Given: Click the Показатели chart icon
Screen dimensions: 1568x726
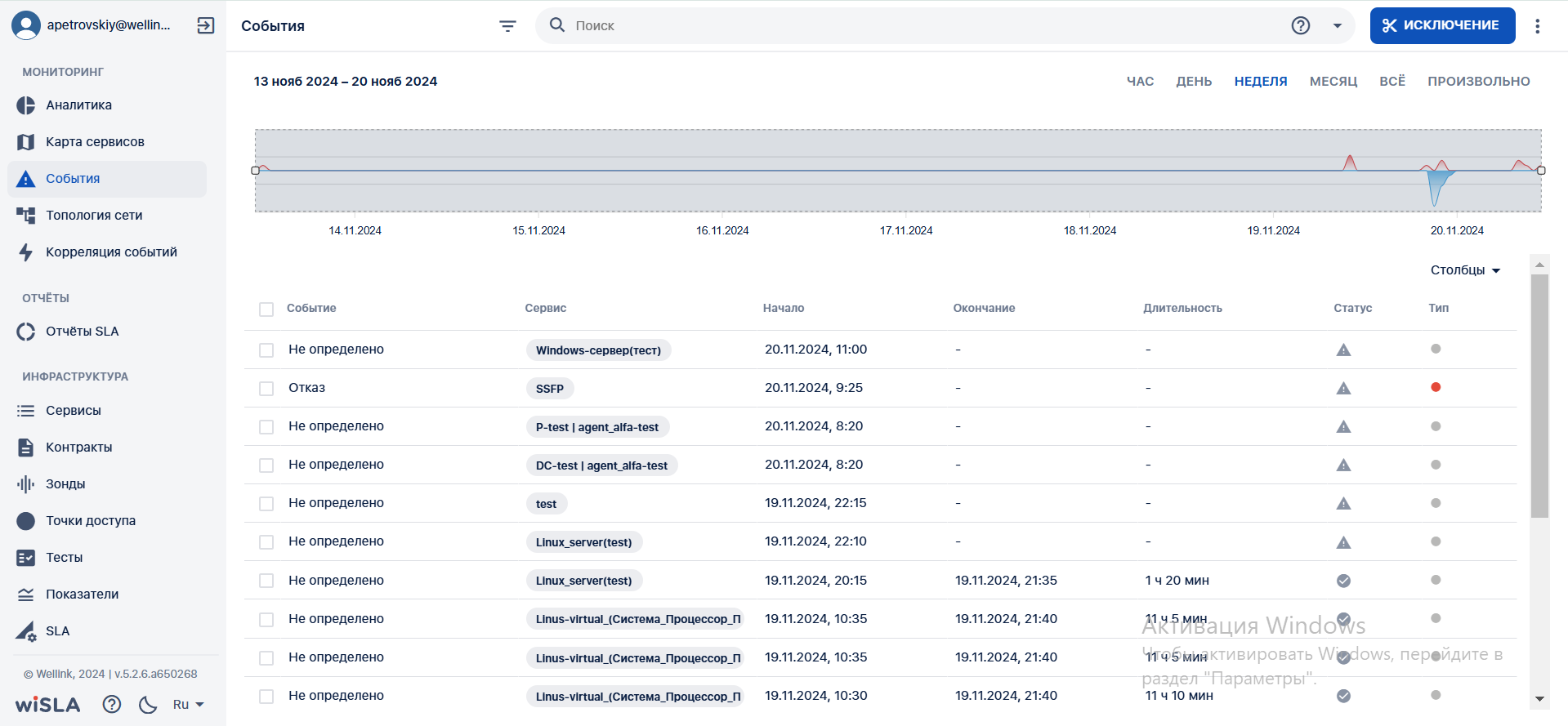Looking at the screenshot, I should 26,595.
